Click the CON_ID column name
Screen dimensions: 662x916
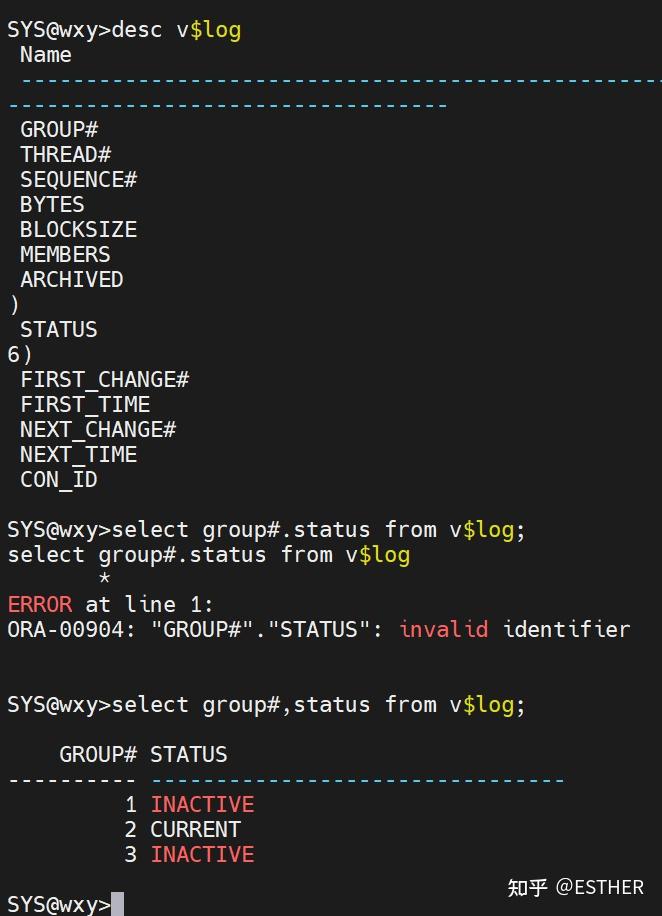click(x=58, y=479)
